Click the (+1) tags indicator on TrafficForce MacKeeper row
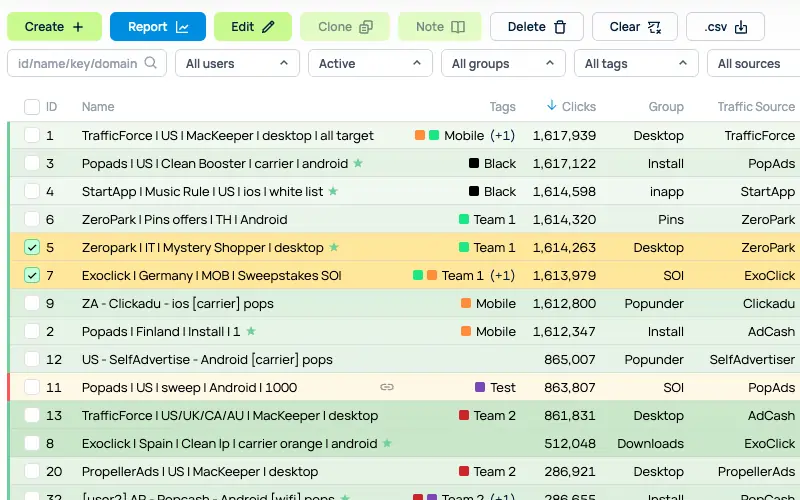800x500 pixels. tap(503, 135)
